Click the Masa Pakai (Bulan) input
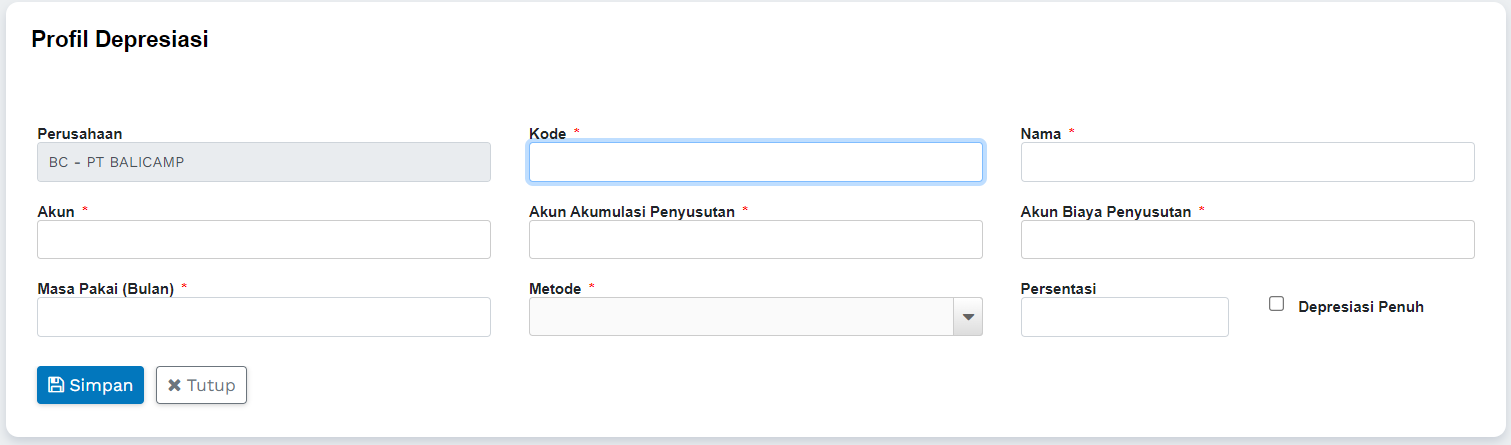Image resolution: width=1511 pixels, height=445 pixels. 263,317
